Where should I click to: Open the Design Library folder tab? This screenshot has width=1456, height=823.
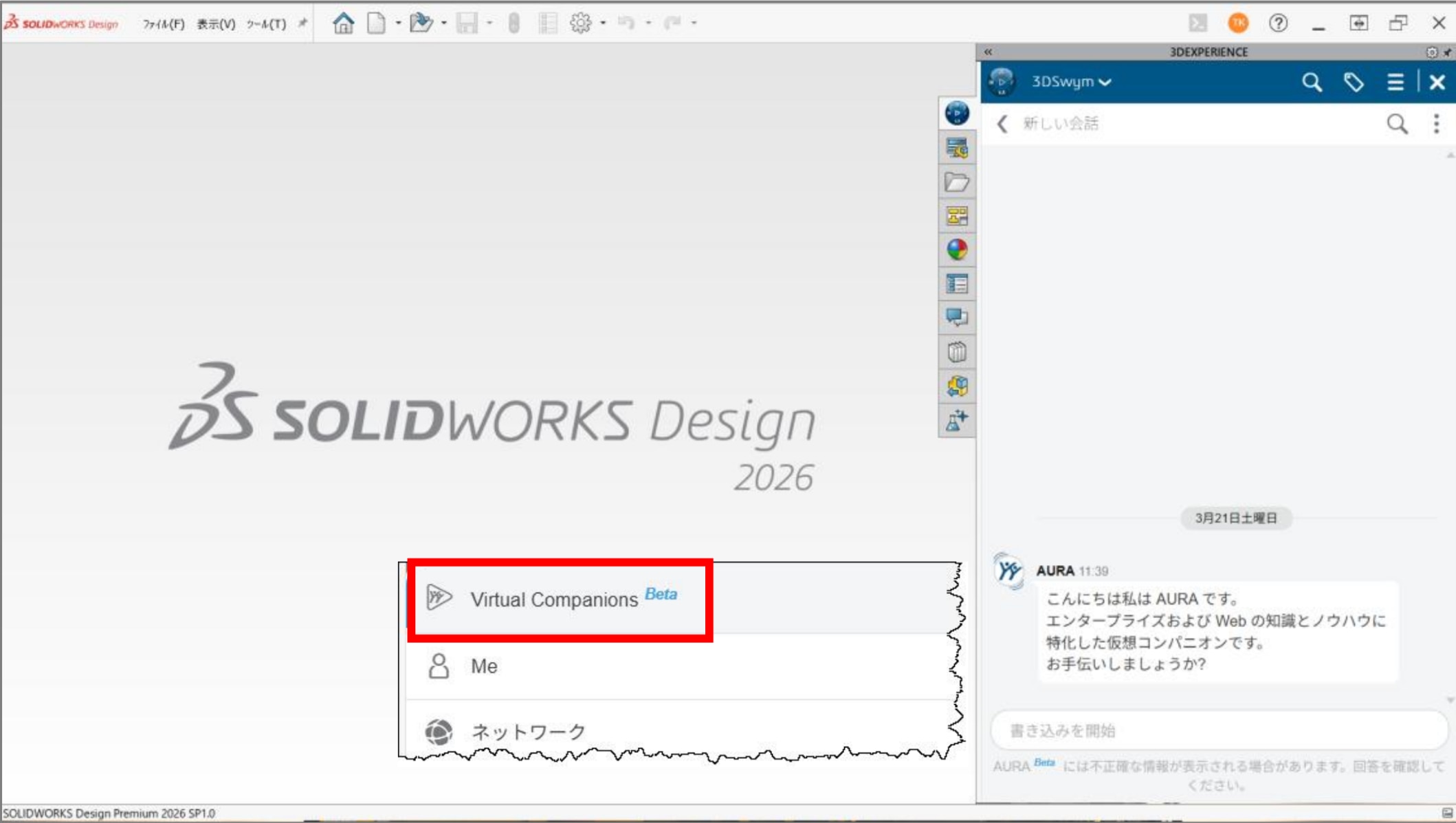click(x=957, y=182)
